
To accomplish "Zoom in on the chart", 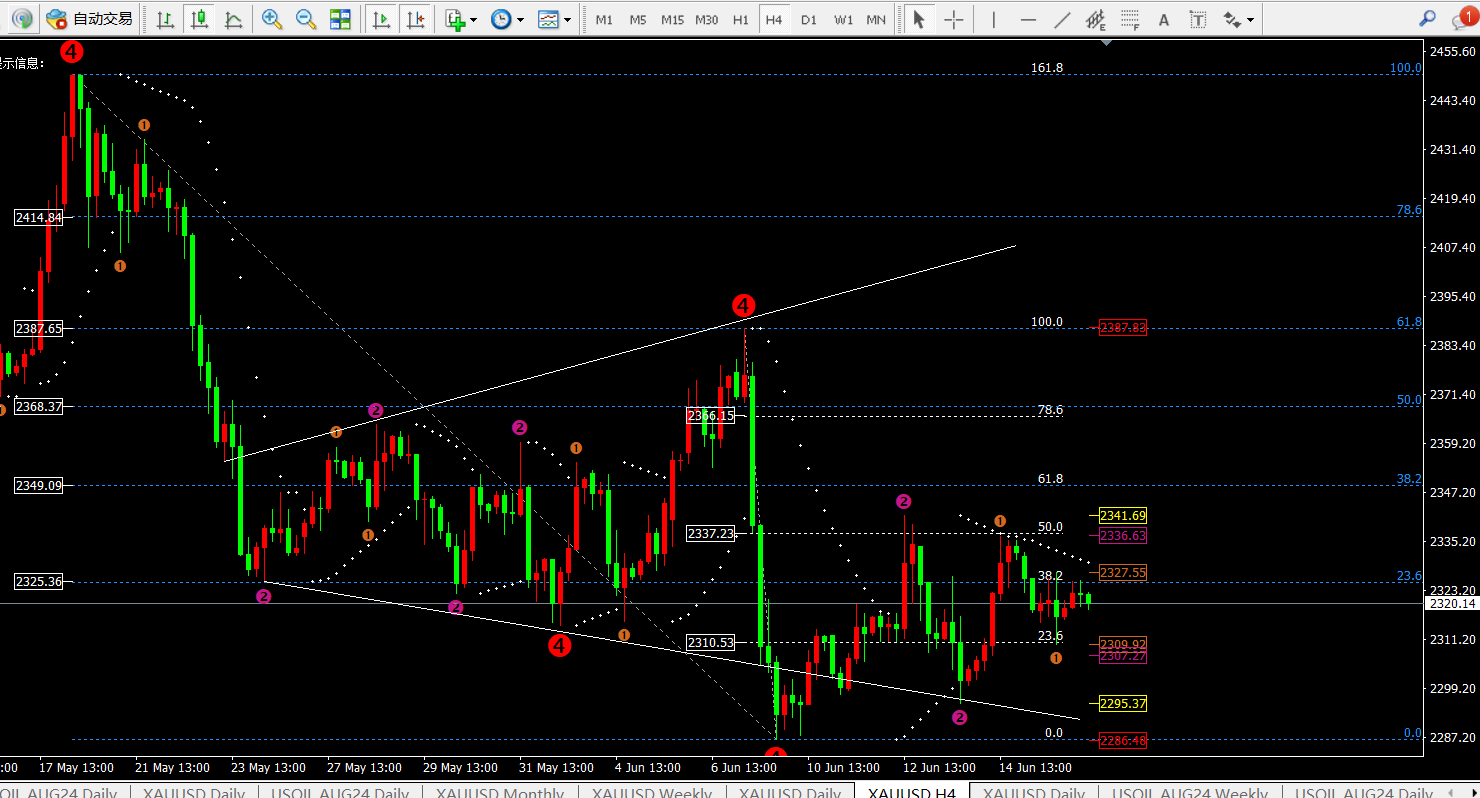I will click(x=271, y=19).
